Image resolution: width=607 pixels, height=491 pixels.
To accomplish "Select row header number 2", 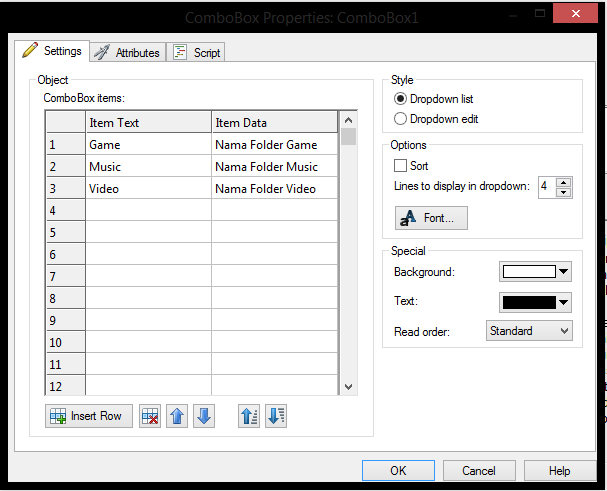I will [x=65, y=167].
